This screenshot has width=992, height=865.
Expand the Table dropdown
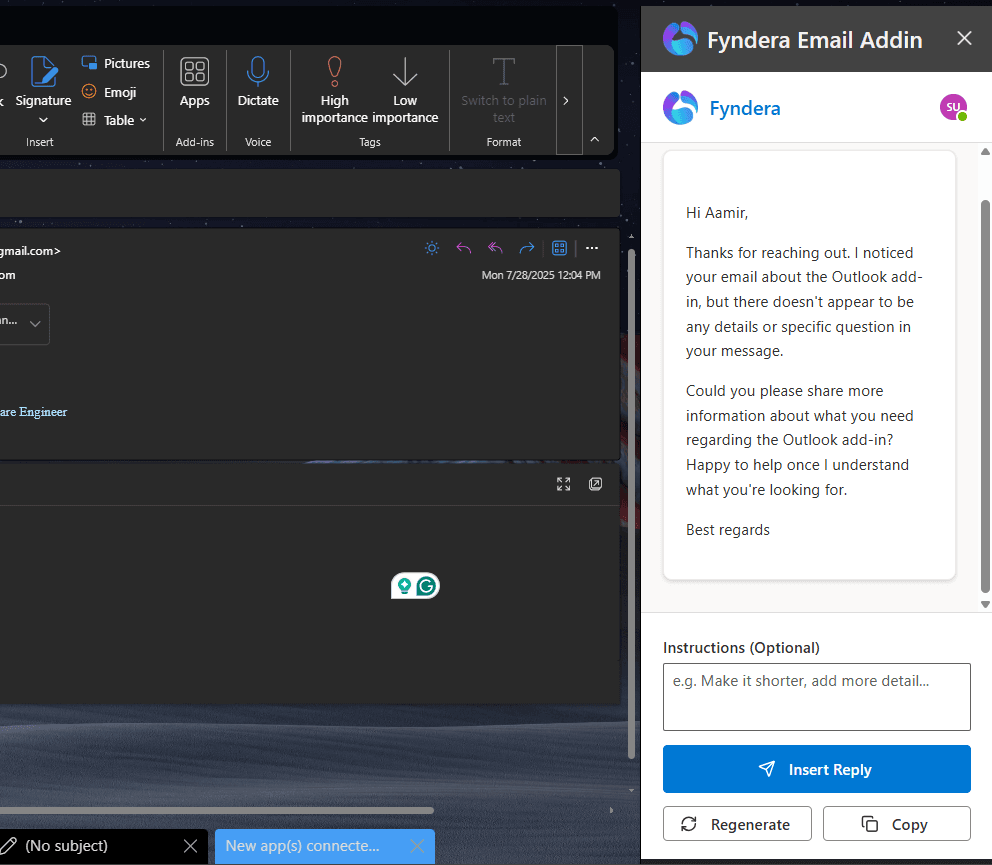[x=115, y=120]
